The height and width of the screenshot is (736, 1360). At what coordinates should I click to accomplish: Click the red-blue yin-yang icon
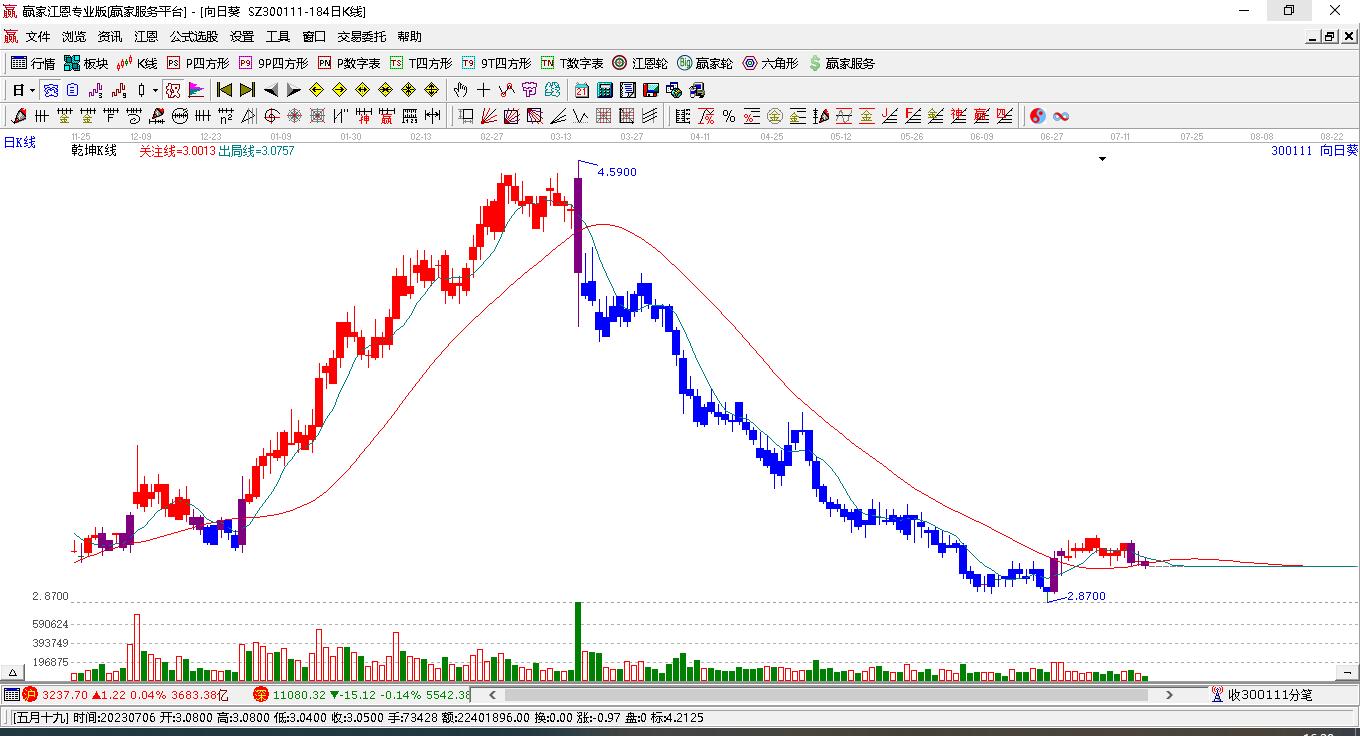click(1037, 116)
